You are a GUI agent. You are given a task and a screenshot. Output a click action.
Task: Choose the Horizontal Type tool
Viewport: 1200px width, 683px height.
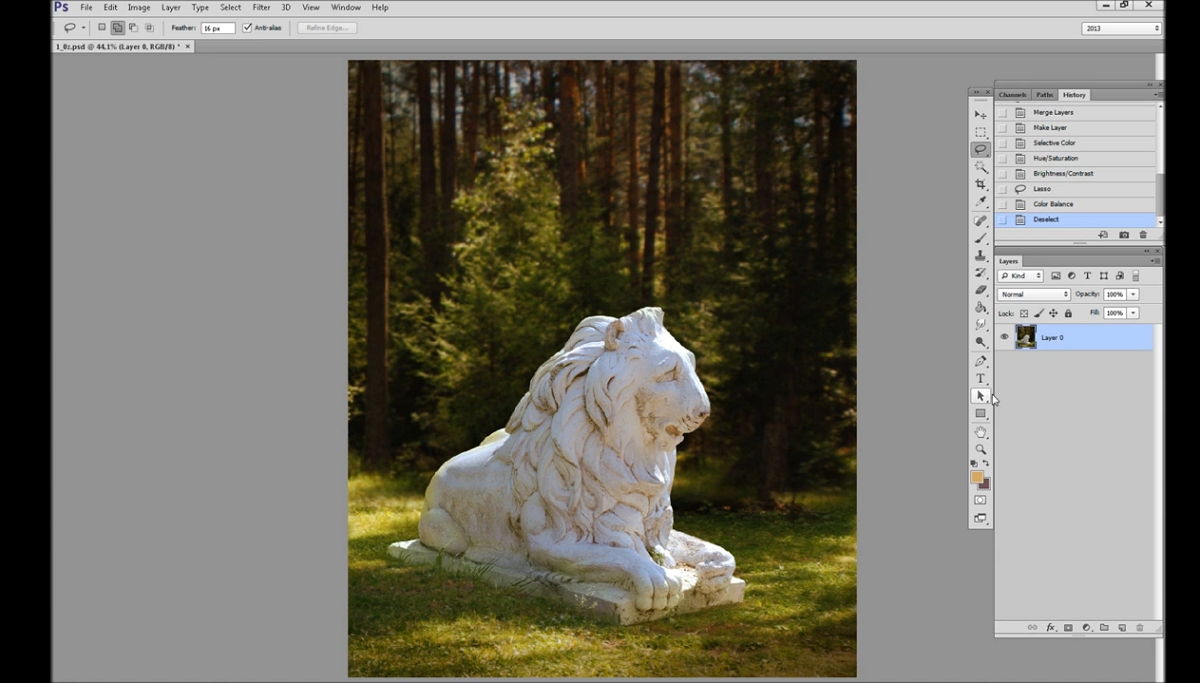tap(981, 378)
